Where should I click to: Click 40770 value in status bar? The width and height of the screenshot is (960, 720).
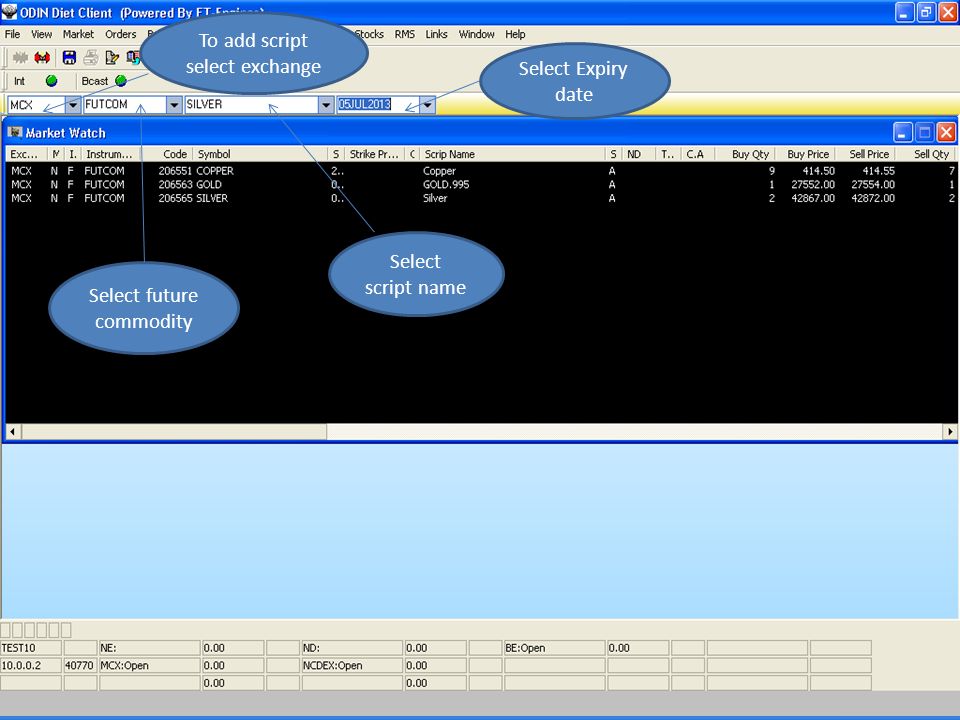tap(80, 666)
